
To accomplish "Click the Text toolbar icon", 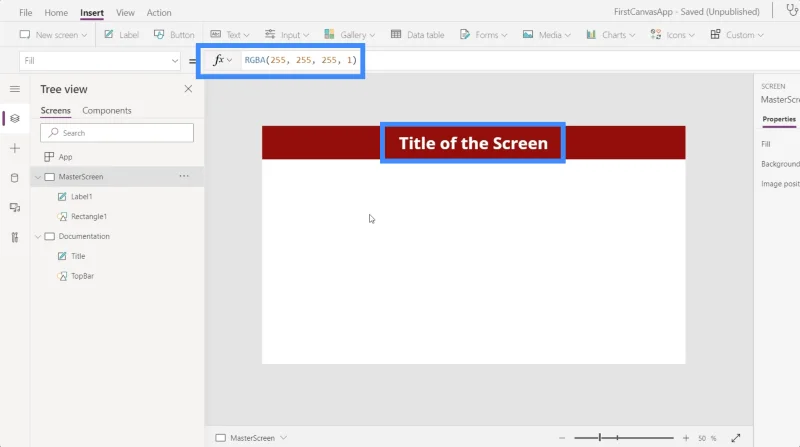I will click(216, 34).
